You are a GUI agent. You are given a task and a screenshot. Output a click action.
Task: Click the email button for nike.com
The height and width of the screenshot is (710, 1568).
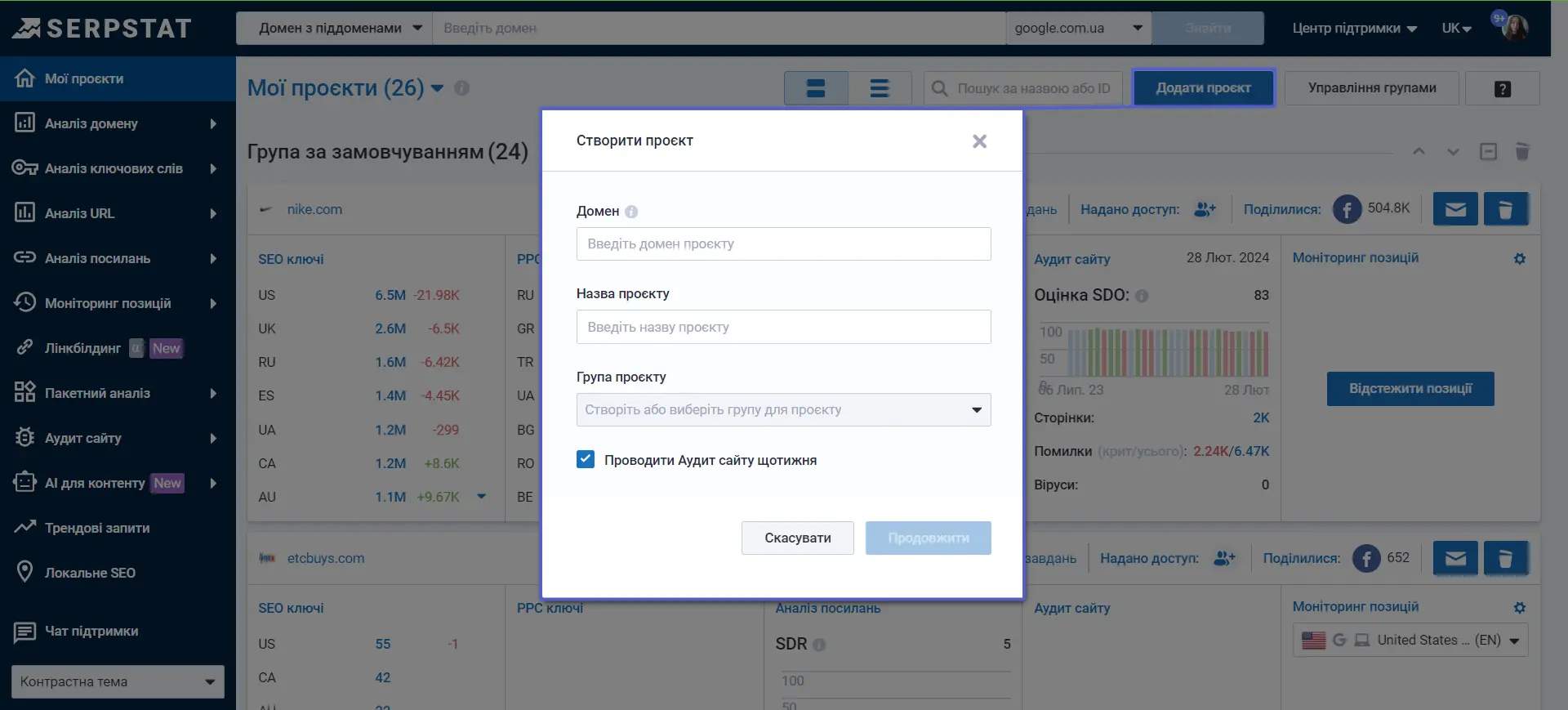pyautogui.click(x=1455, y=209)
